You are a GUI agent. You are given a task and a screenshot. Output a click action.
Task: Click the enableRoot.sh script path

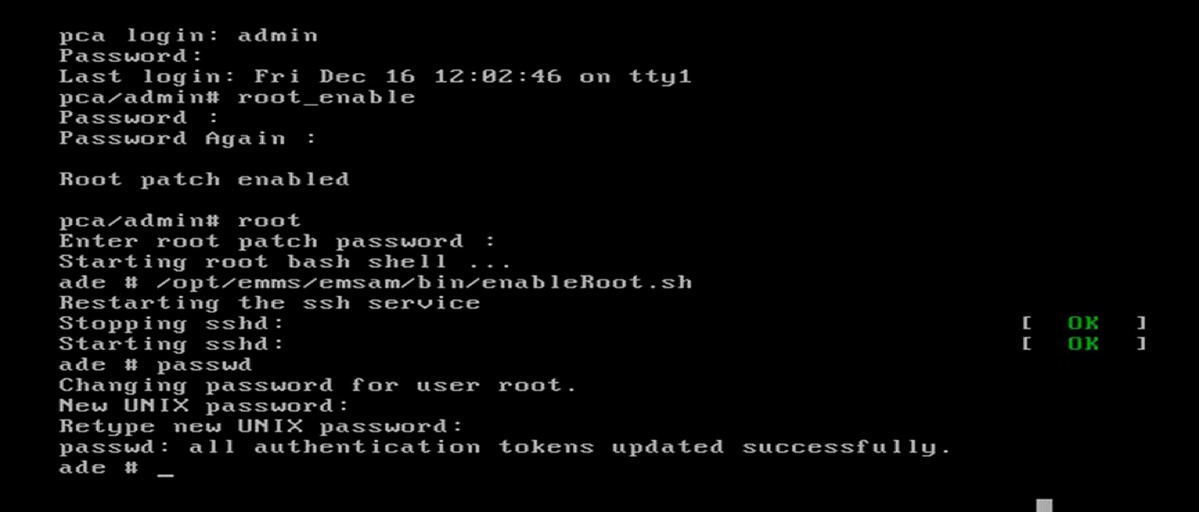(424, 282)
